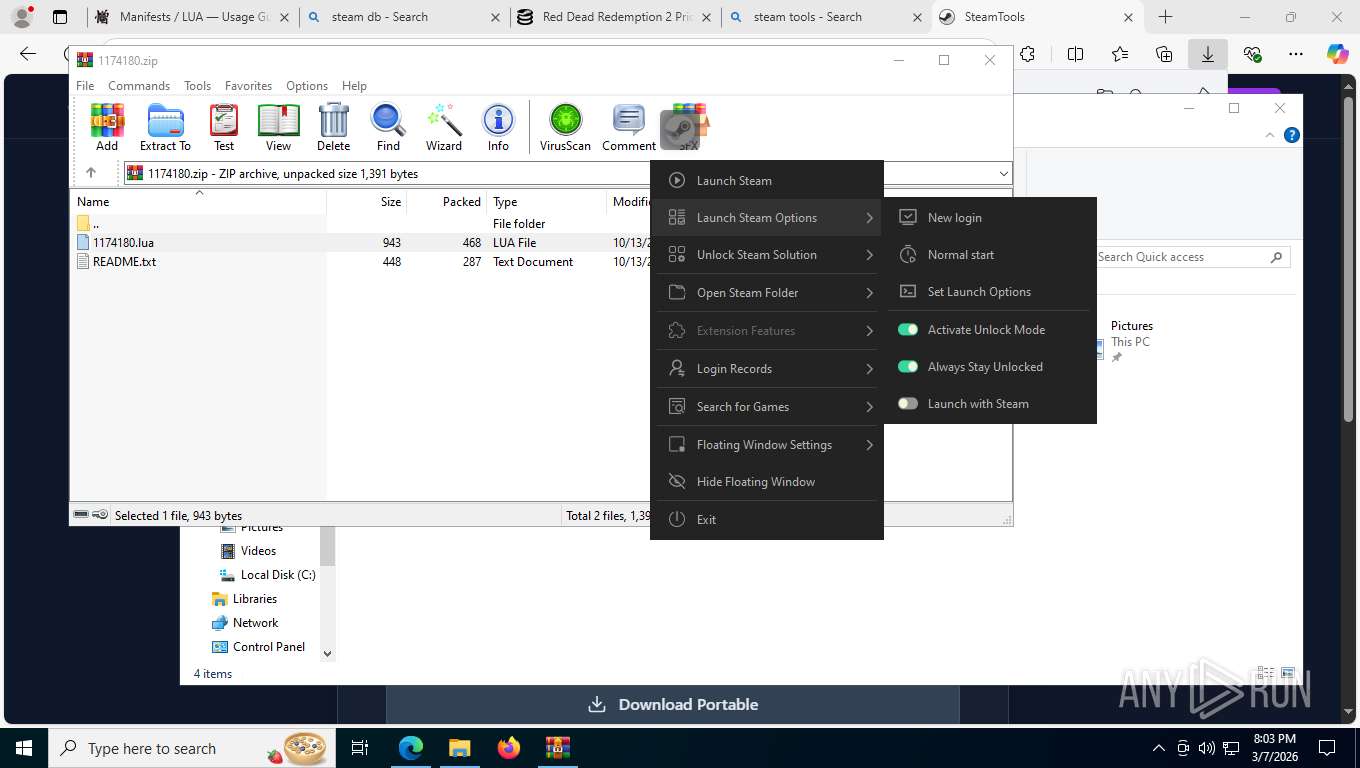Open browser settings ellipsis menu
Screen dimensions: 1360x768
click(x=1295, y=54)
